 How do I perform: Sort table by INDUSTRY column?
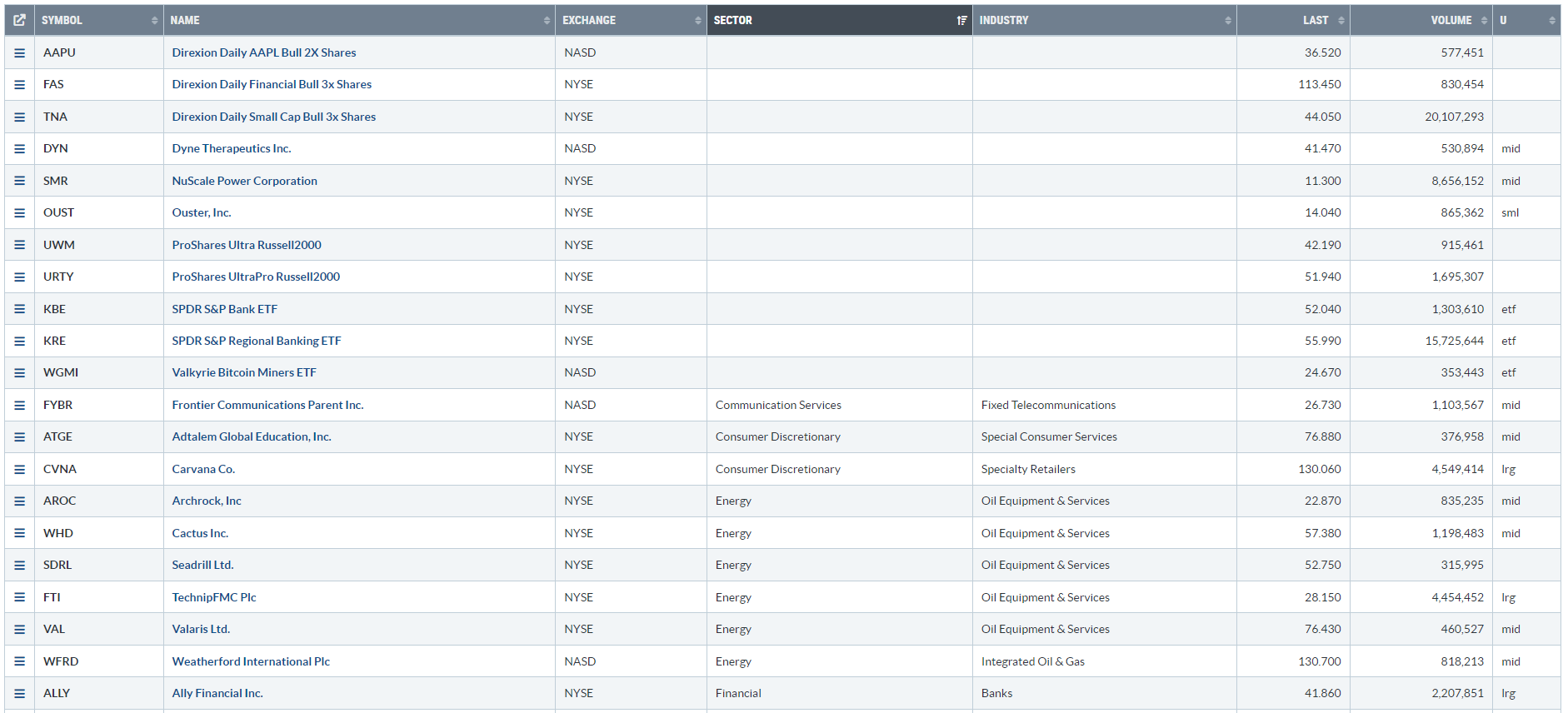(x=1105, y=20)
